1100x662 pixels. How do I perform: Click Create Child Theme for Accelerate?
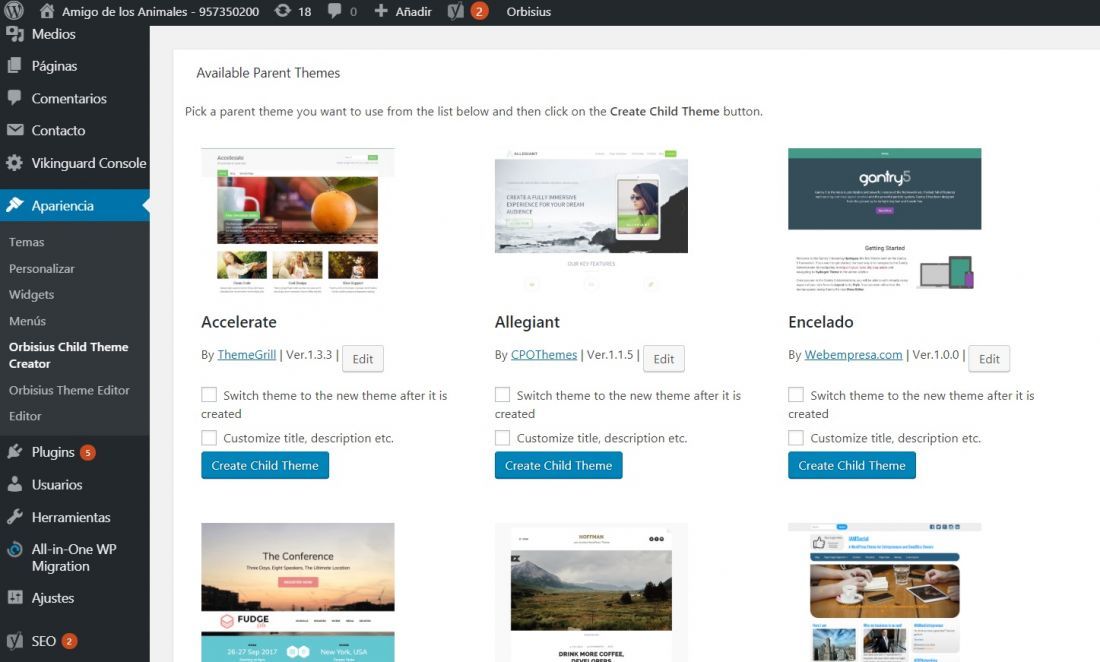coord(265,465)
